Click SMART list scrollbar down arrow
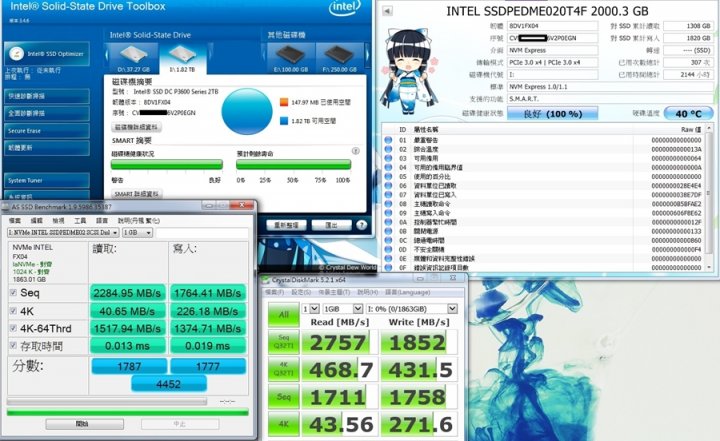 710,267
